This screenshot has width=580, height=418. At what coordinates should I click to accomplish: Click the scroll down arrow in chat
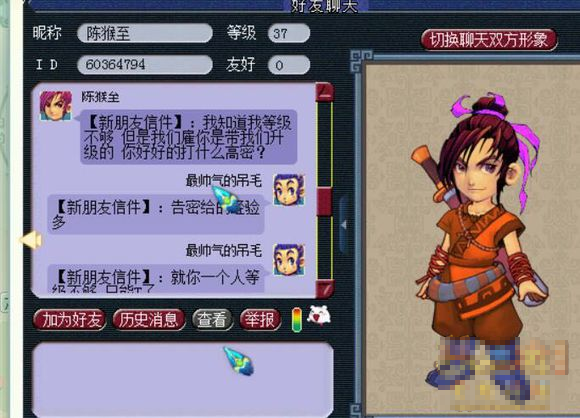coord(325,289)
